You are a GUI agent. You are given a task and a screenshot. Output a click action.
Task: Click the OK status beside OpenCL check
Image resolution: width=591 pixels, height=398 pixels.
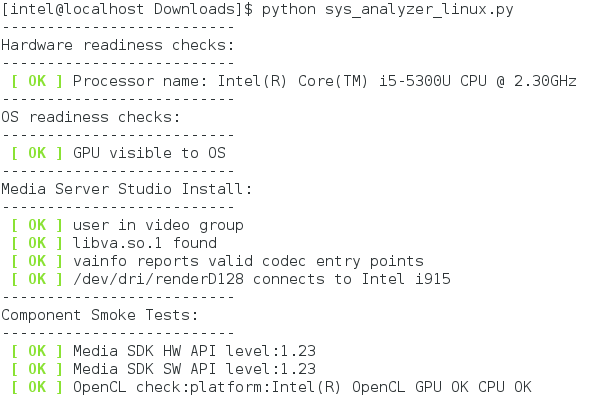pyautogui.click(x=37, y=387)
